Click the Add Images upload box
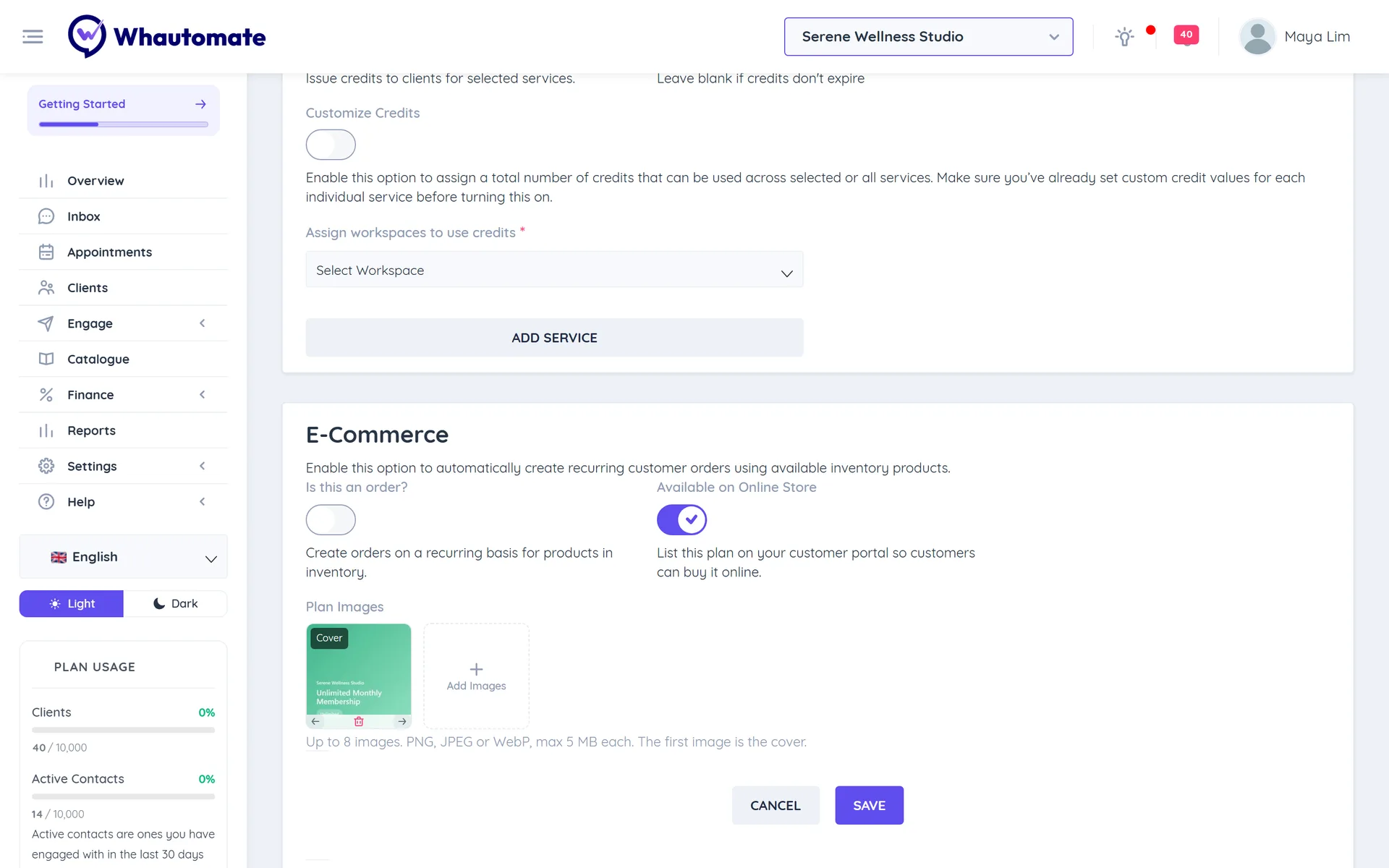1389x868 pixels. tap(476, 676)
